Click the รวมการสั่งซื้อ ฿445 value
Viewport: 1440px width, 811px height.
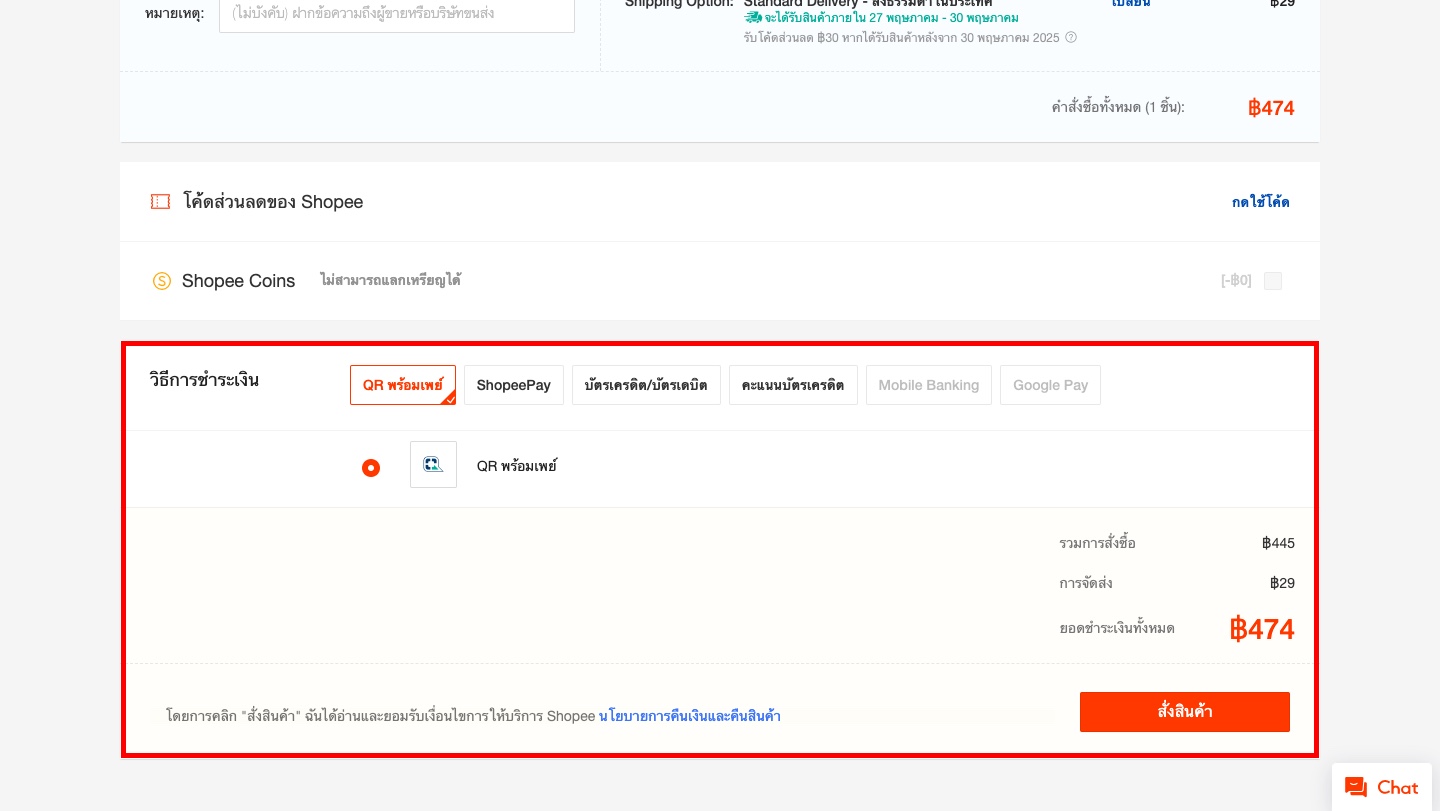coord(1278,544)
